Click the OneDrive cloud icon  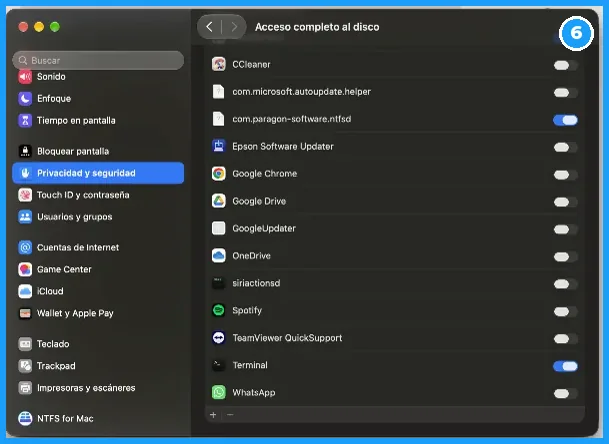(219, 256)
